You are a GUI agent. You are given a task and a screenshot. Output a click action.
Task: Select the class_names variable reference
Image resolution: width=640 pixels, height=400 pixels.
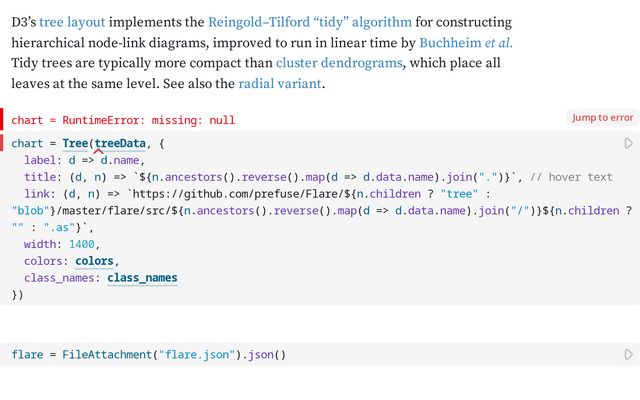(142, 278)
